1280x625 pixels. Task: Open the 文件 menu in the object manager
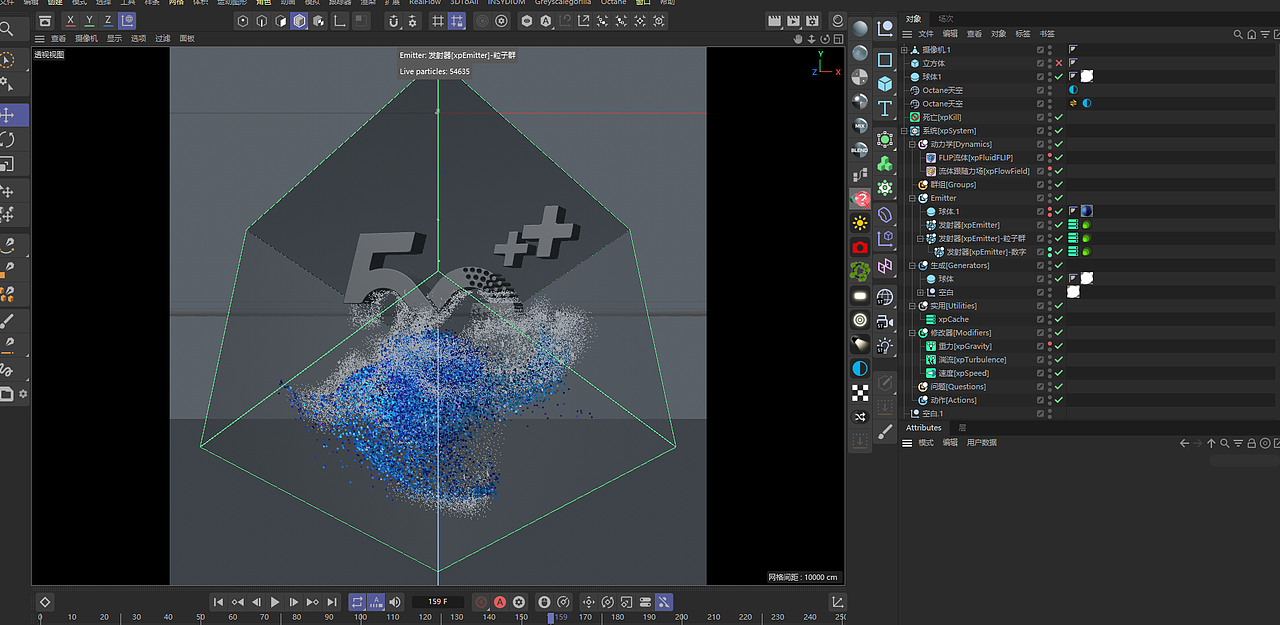[925, 33]
